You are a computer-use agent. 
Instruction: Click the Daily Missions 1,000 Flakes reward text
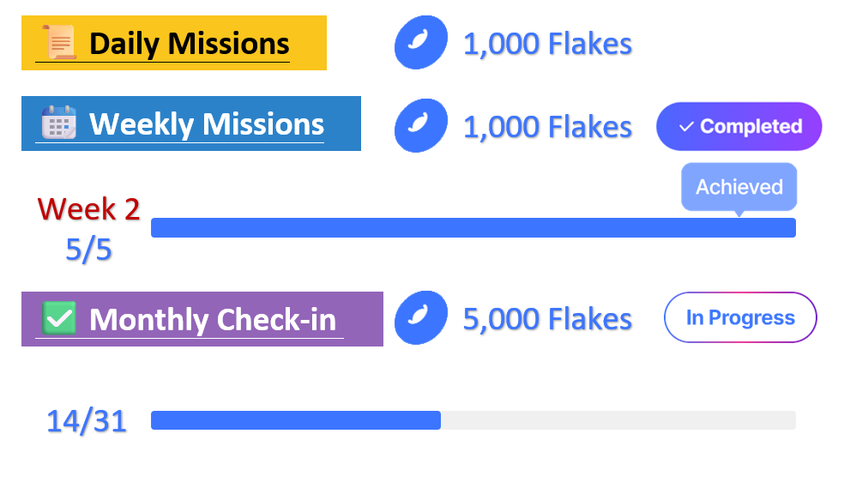tap(547, 44)
